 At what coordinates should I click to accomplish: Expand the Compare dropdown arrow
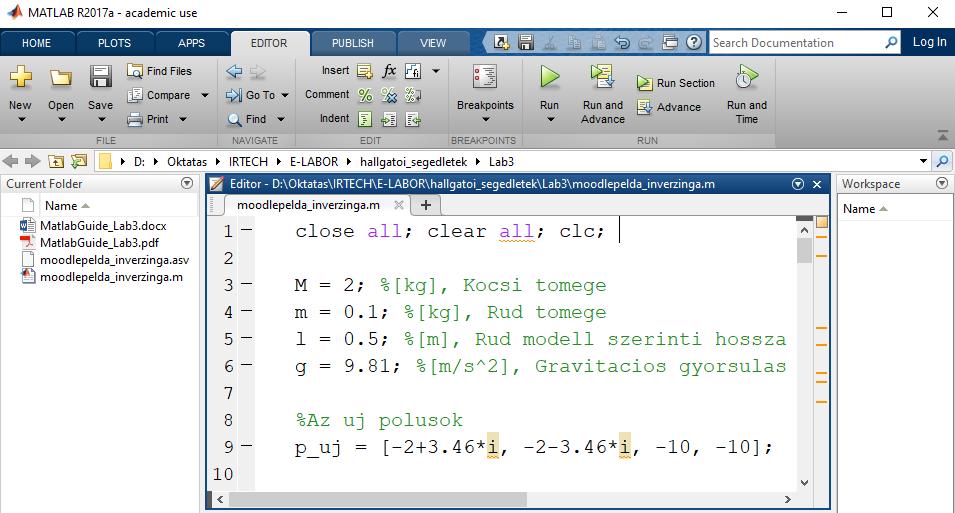[205, 95]
